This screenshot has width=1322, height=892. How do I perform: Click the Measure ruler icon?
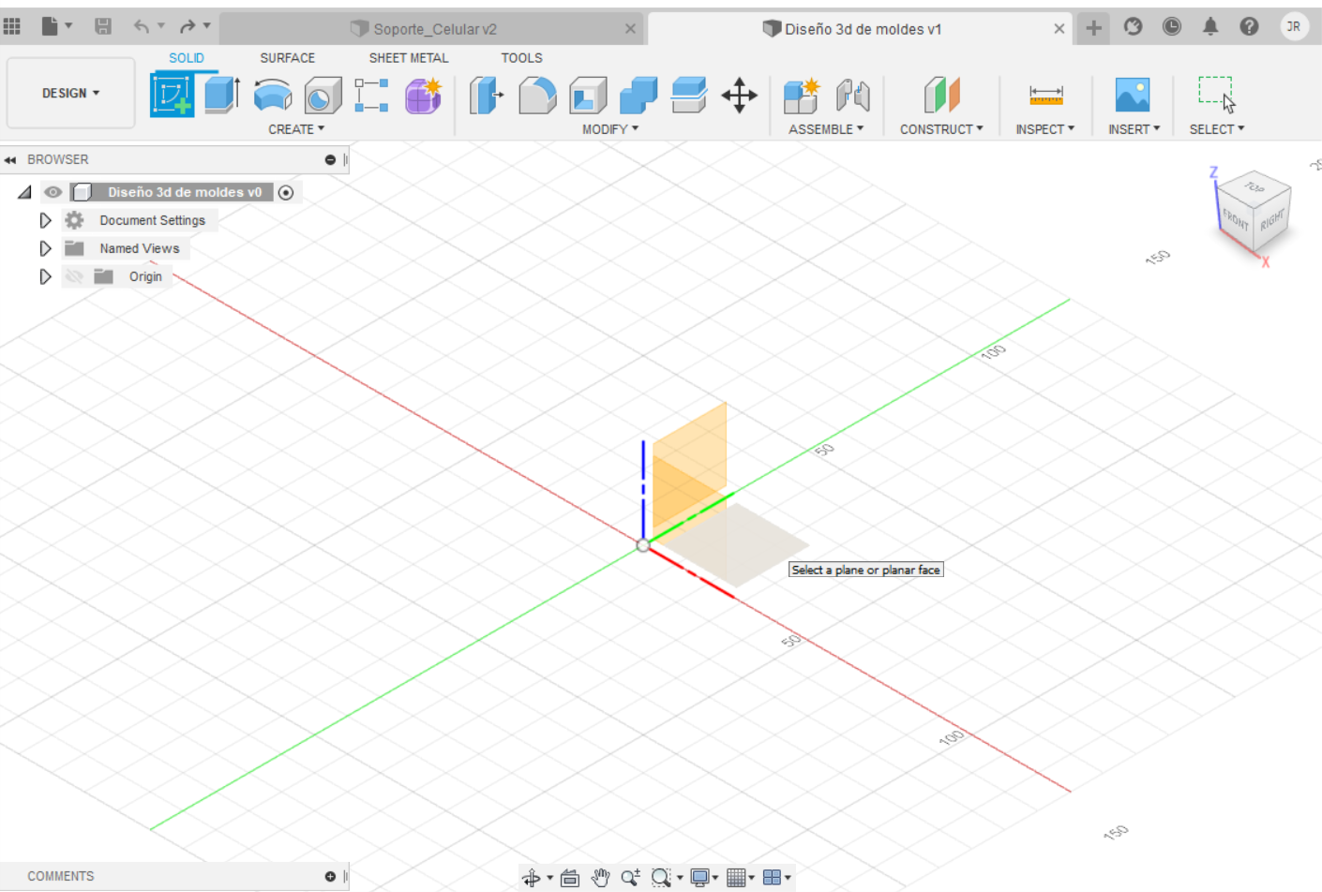(x=1046, y=96)
